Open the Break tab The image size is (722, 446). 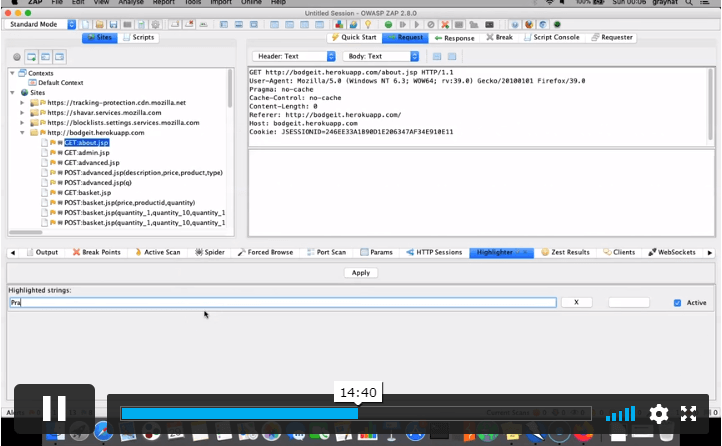pyautogui.click(x=500, y=37)
